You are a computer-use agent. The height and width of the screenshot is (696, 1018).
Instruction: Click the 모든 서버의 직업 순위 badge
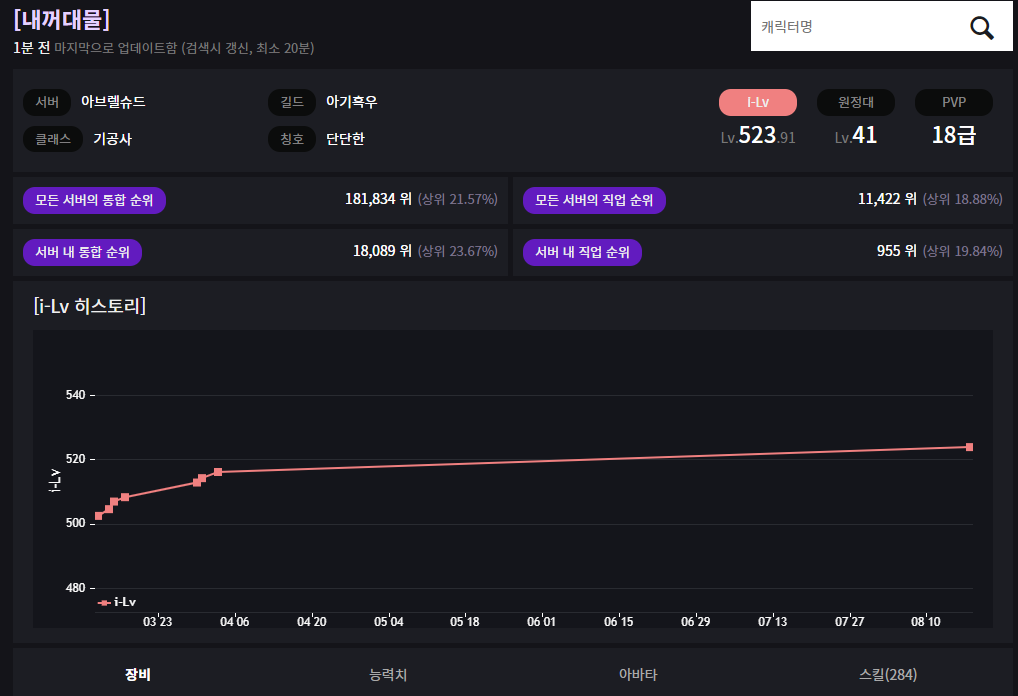[594, 200]
